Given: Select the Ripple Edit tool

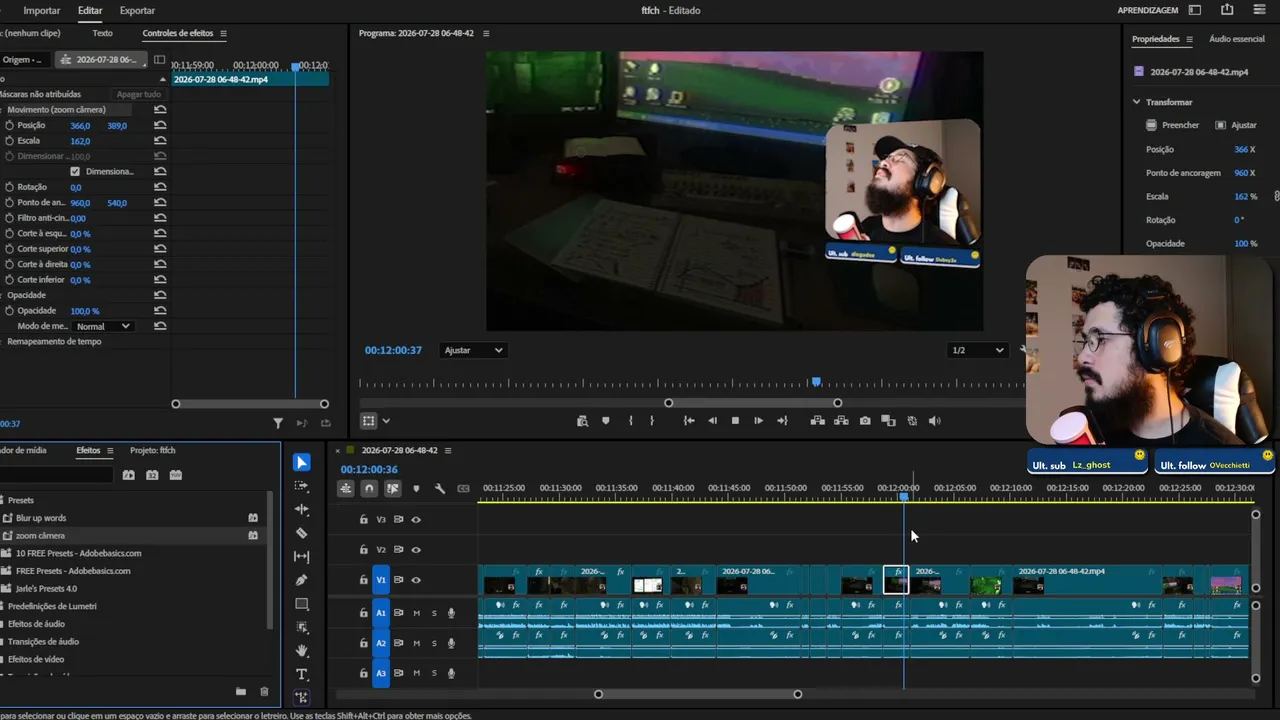Looking at the screenshot, I should point(302,510).
